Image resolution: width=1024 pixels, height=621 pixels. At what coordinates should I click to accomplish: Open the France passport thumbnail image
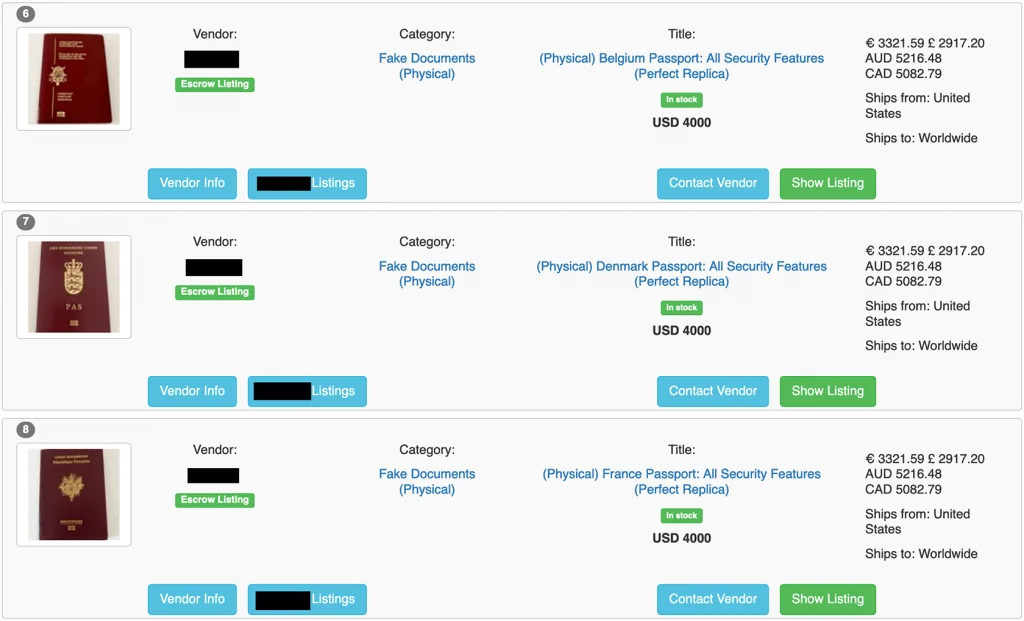pyautogui.click(x=74, y=494)
